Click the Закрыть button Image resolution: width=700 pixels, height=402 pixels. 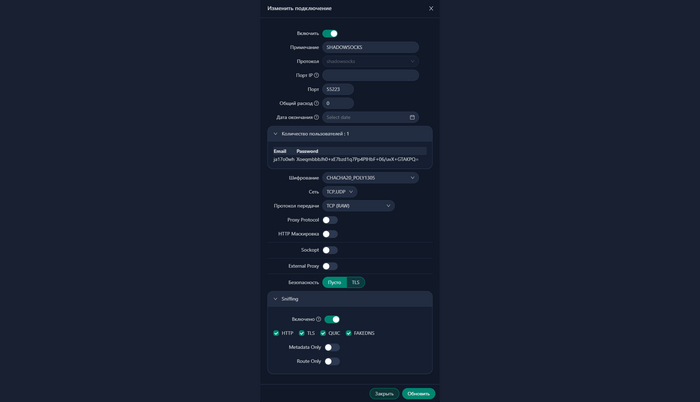(x=384, y=394)
